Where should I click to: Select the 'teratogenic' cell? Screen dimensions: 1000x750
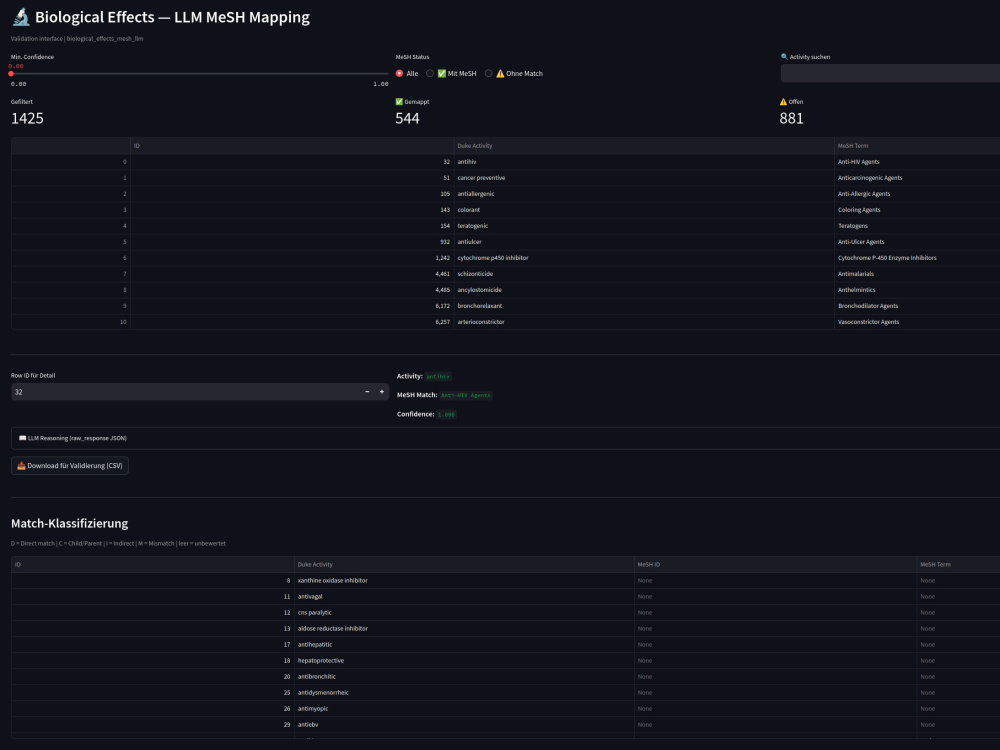(x=644, y=226)
